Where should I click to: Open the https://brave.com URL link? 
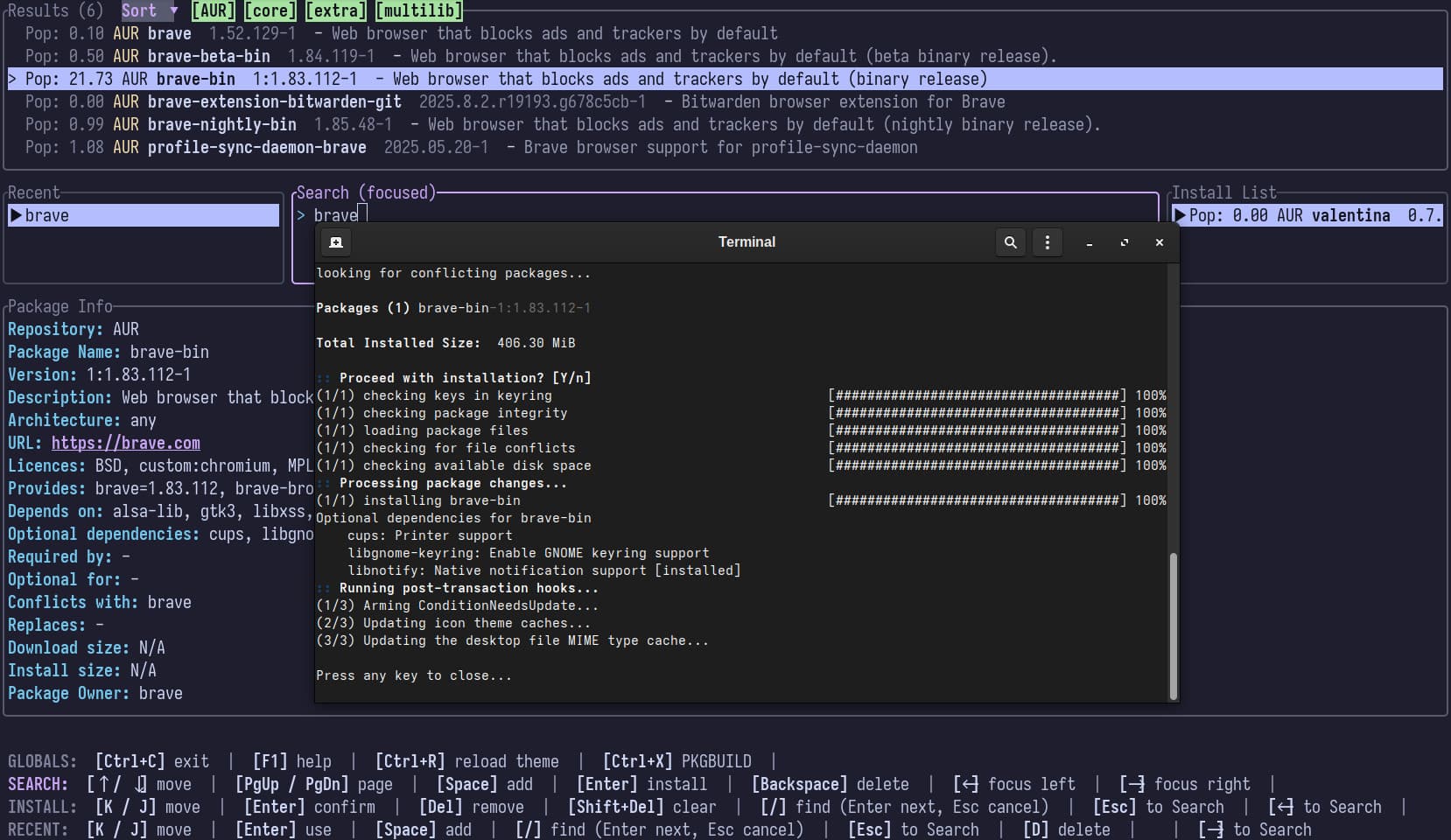point(125,443)
